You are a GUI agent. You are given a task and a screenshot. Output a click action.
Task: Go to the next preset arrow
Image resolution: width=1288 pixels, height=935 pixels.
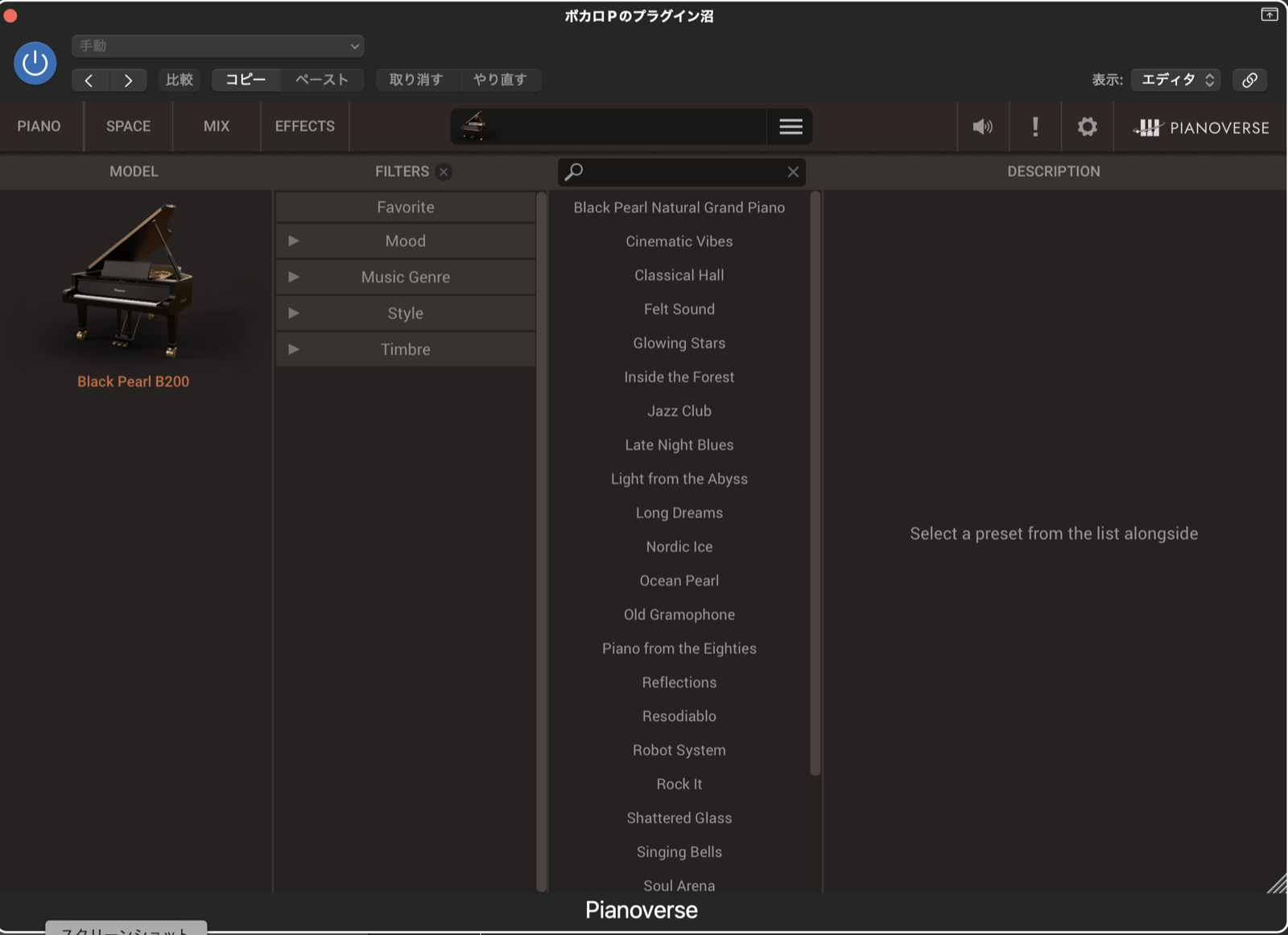tap(128, 80)
